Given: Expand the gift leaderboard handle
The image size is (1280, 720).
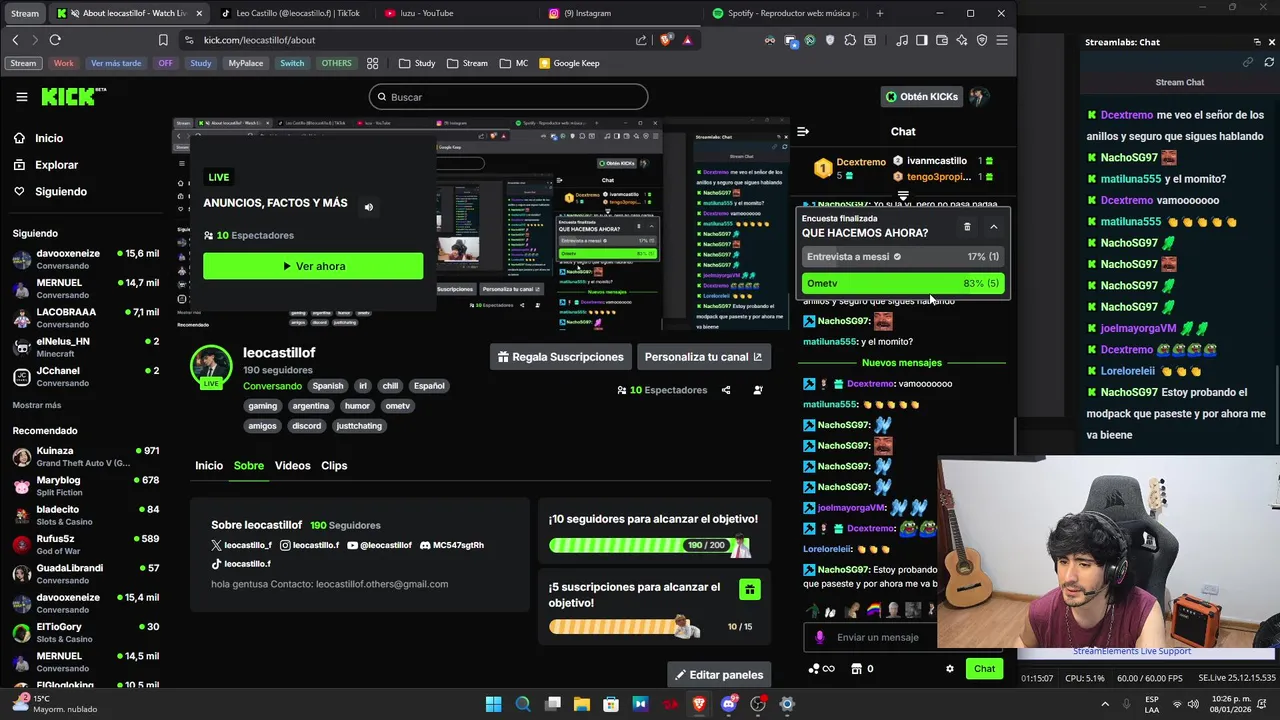Looking at the screenshot, I should (x=903, y=196).
